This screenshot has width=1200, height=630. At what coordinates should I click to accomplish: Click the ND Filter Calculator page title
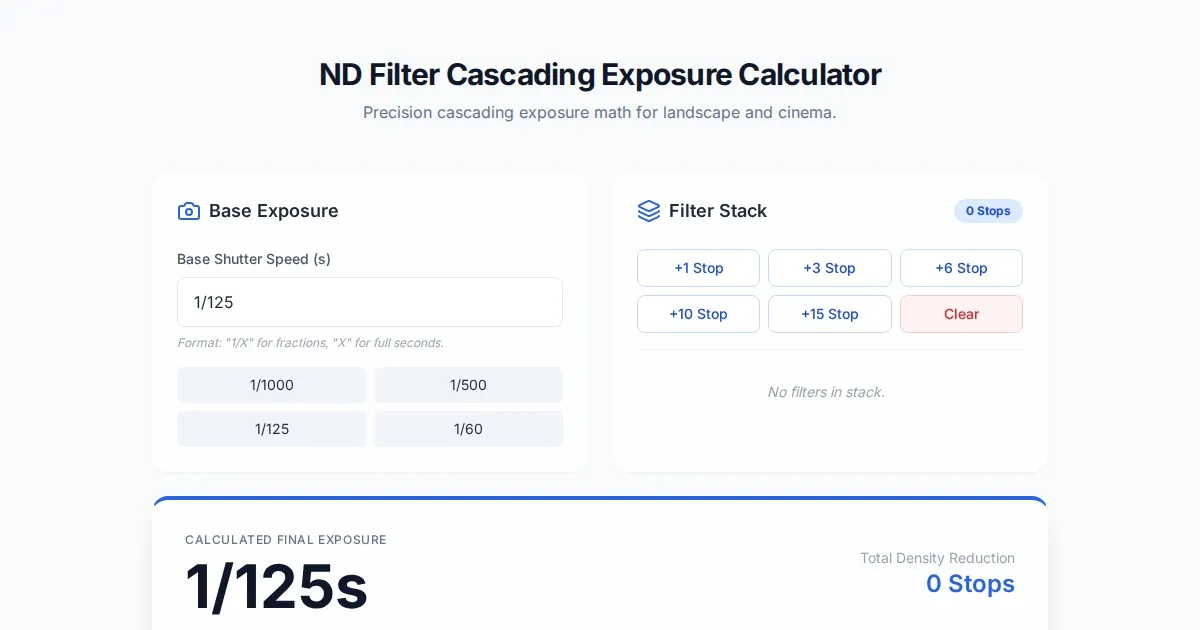pyautogui.click(x=600, y=75)
